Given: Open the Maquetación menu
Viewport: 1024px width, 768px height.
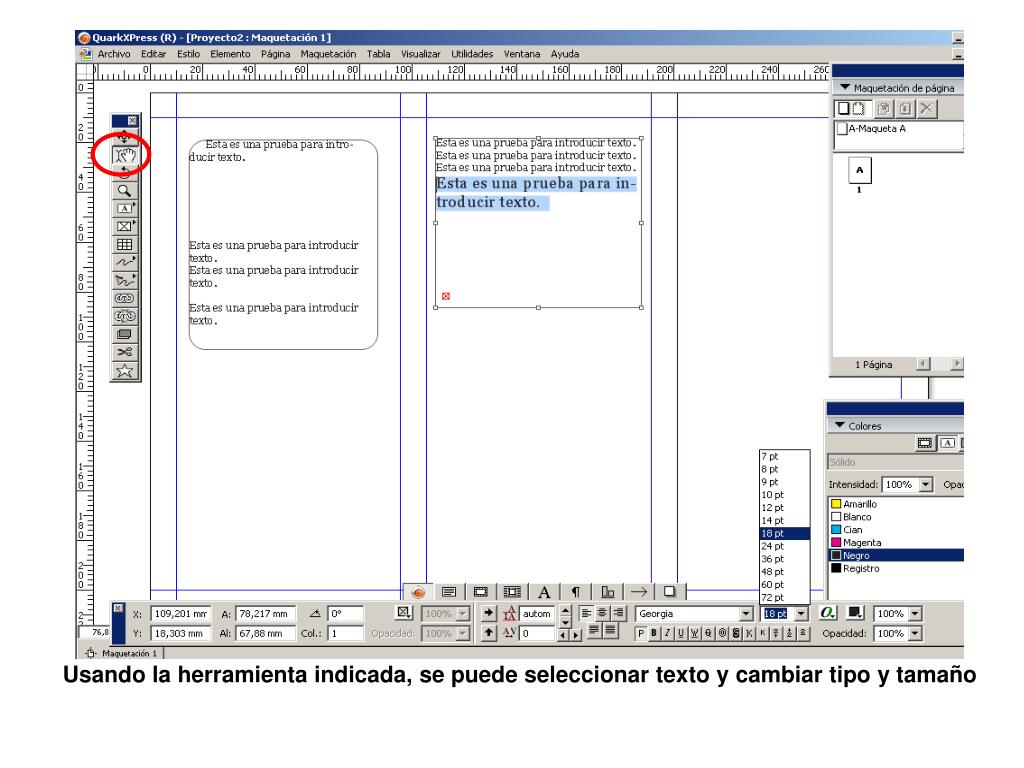Looking at the screenshot, I should pos(328,54).
